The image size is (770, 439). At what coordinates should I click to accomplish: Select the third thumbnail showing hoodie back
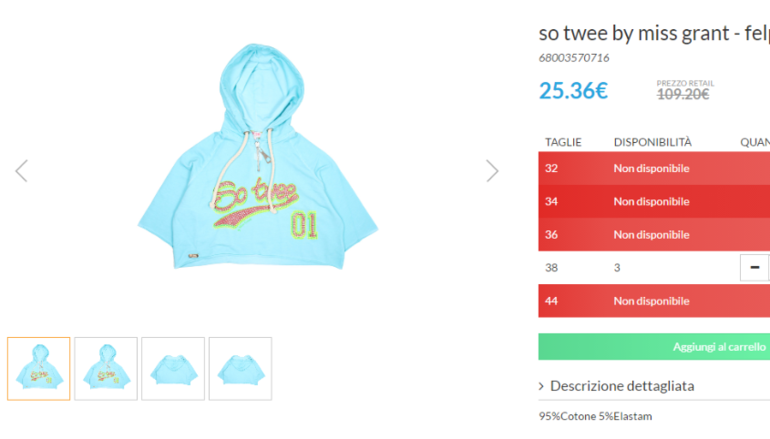(173, 368)
